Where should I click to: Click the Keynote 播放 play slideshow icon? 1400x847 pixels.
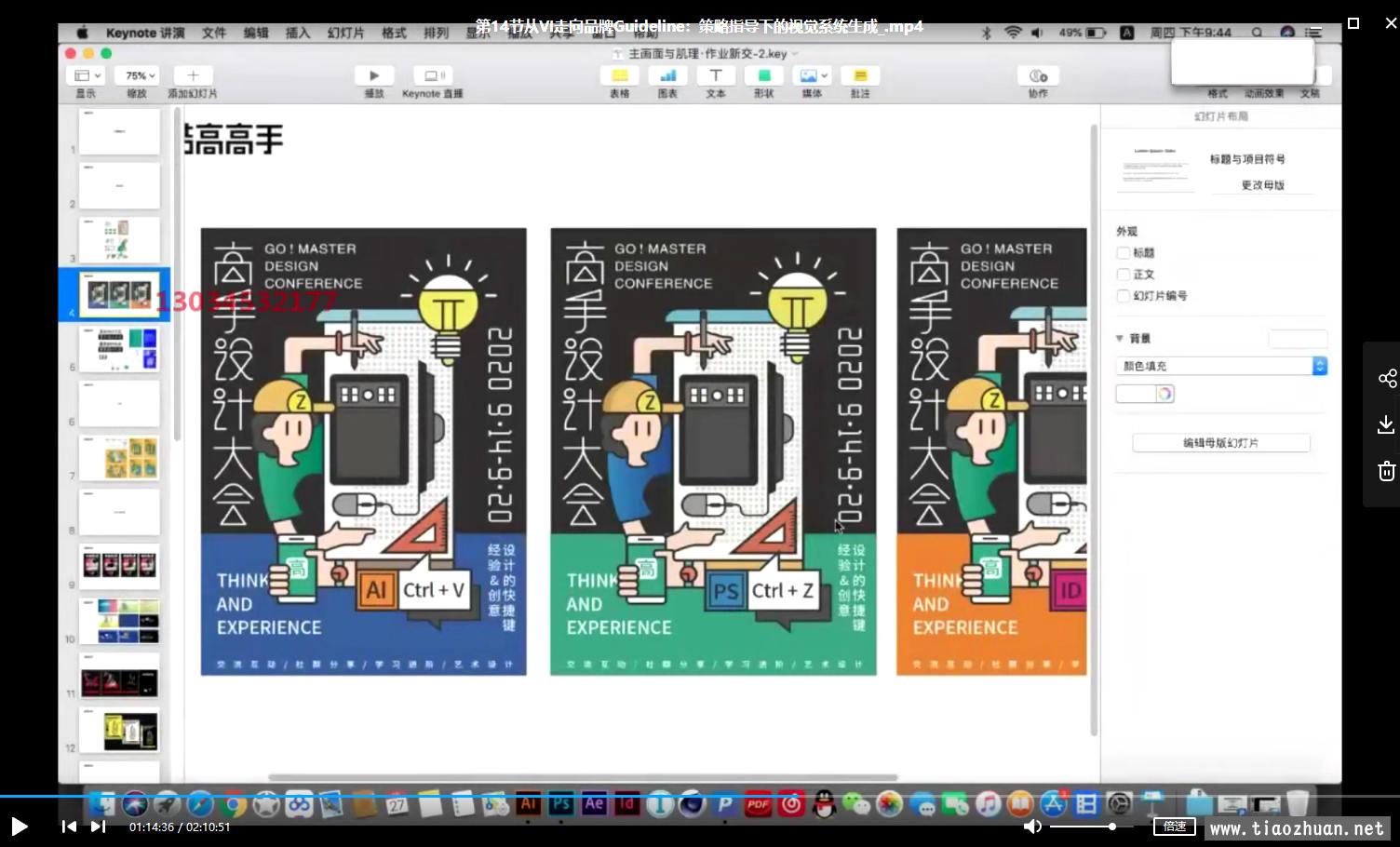[374, 75]
